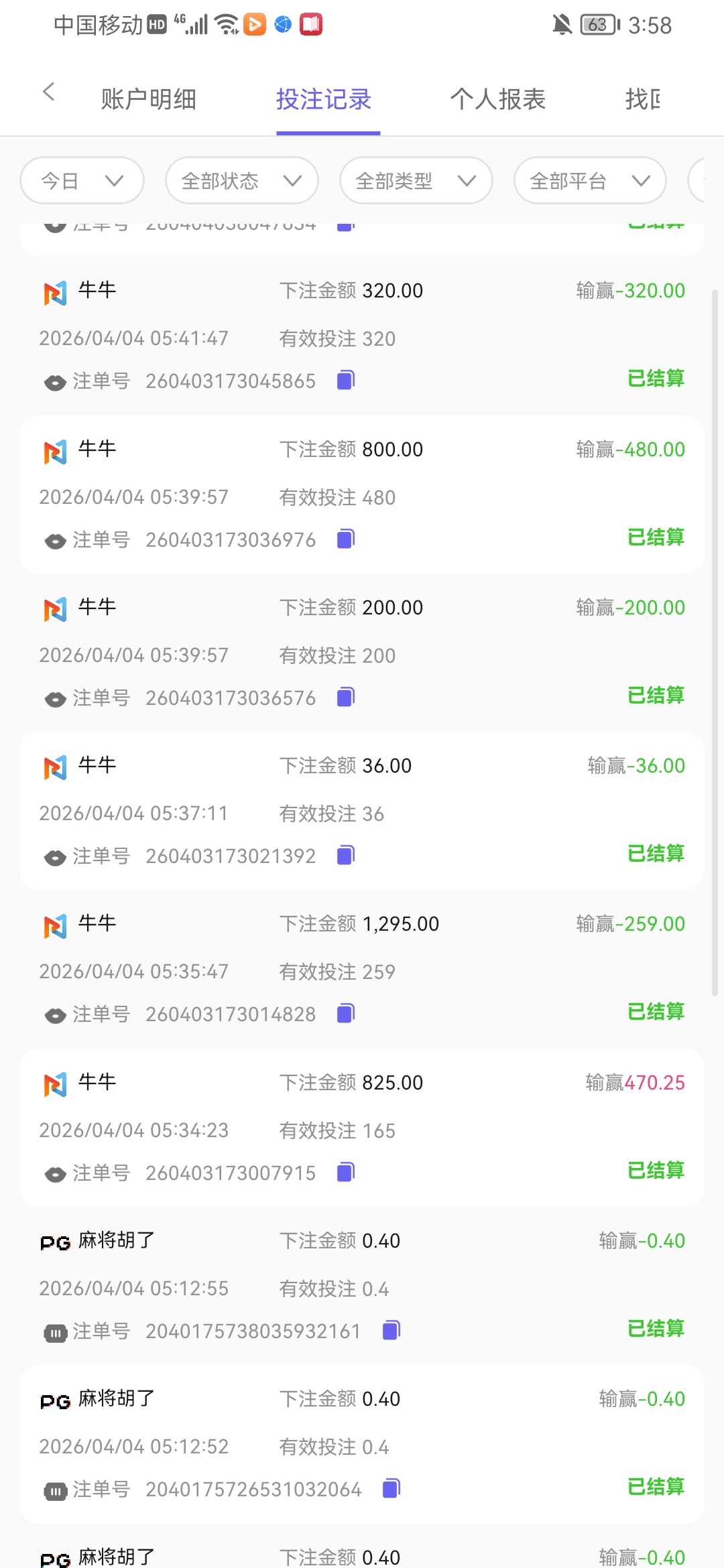The image size is (724, 1568).
Task: Tap 已结算 status on the 825.00 bet
Action: pos(656,1170)
